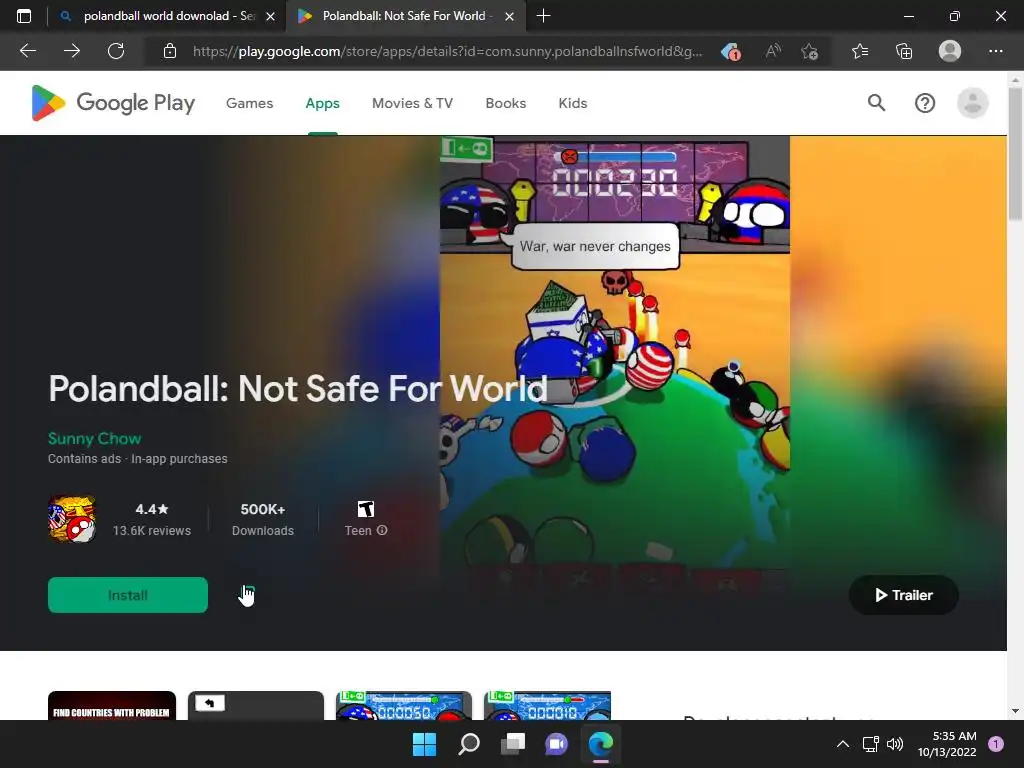Open network status tray icon
The width and height of the screenshot is (1024, 768).
coord(870,744)
